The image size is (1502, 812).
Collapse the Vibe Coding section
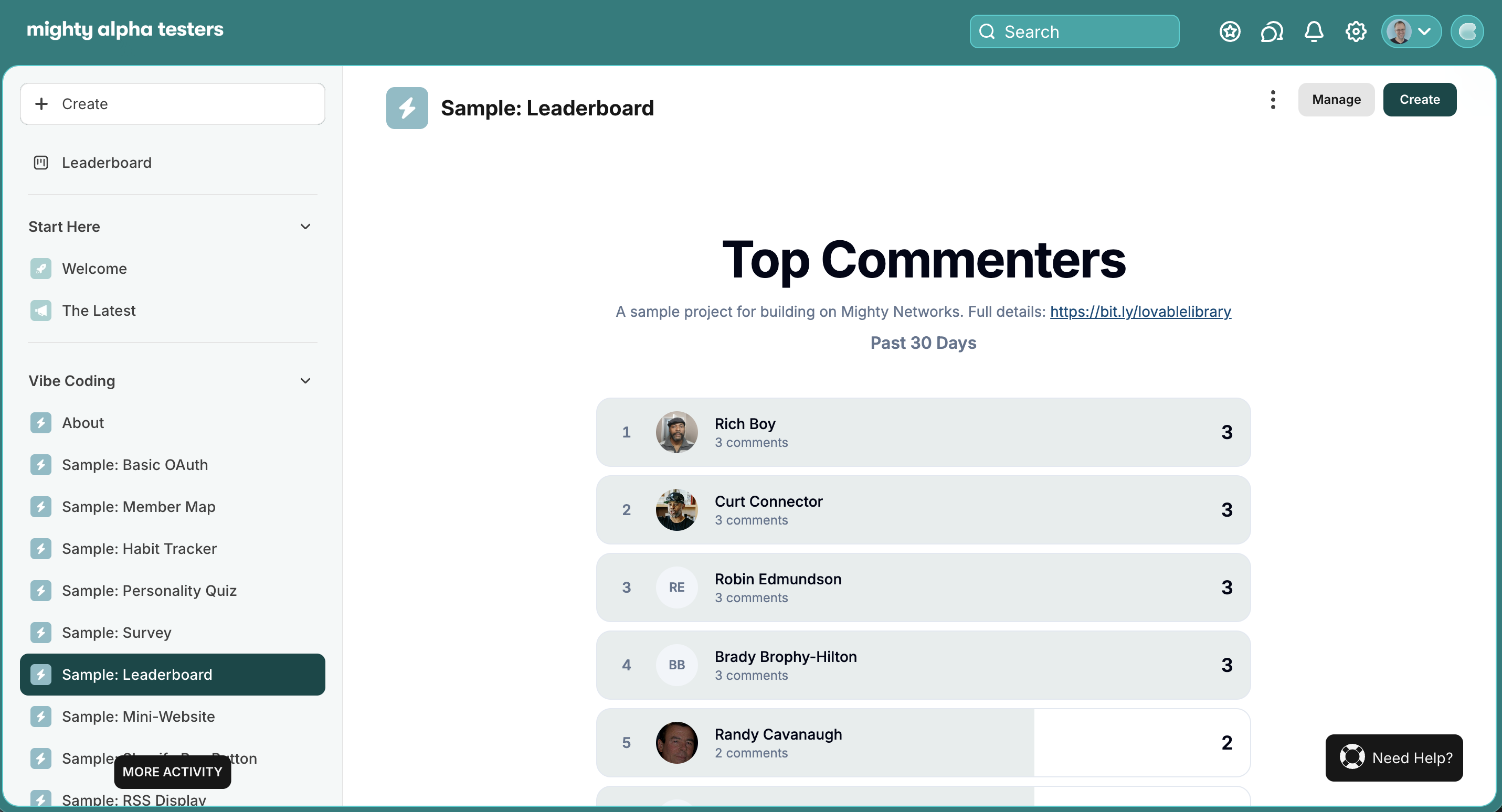click(x=305, y=381)
